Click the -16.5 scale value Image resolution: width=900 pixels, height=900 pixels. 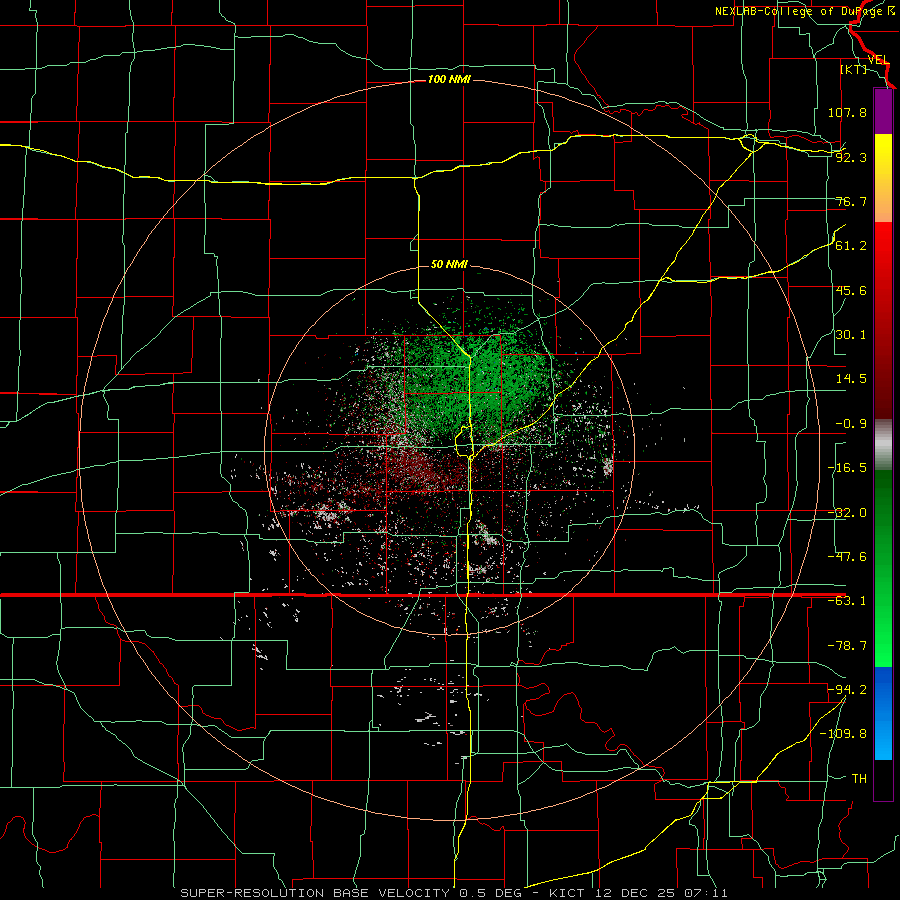click(x=847, y=468)
